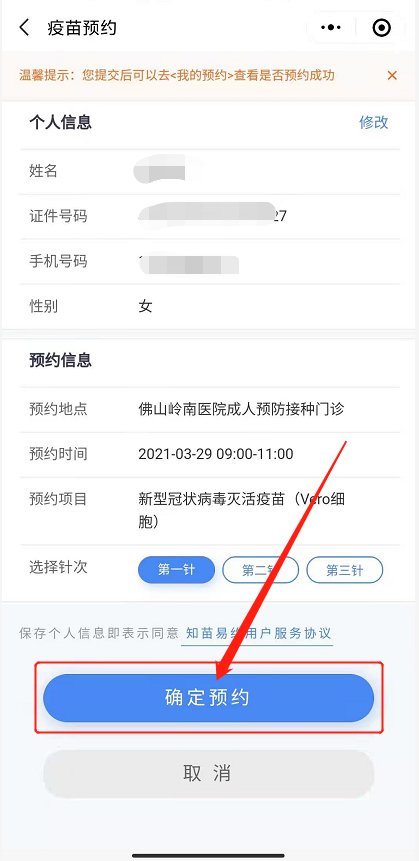Tap the 预约地点 location row

click(x=209, y=409)
